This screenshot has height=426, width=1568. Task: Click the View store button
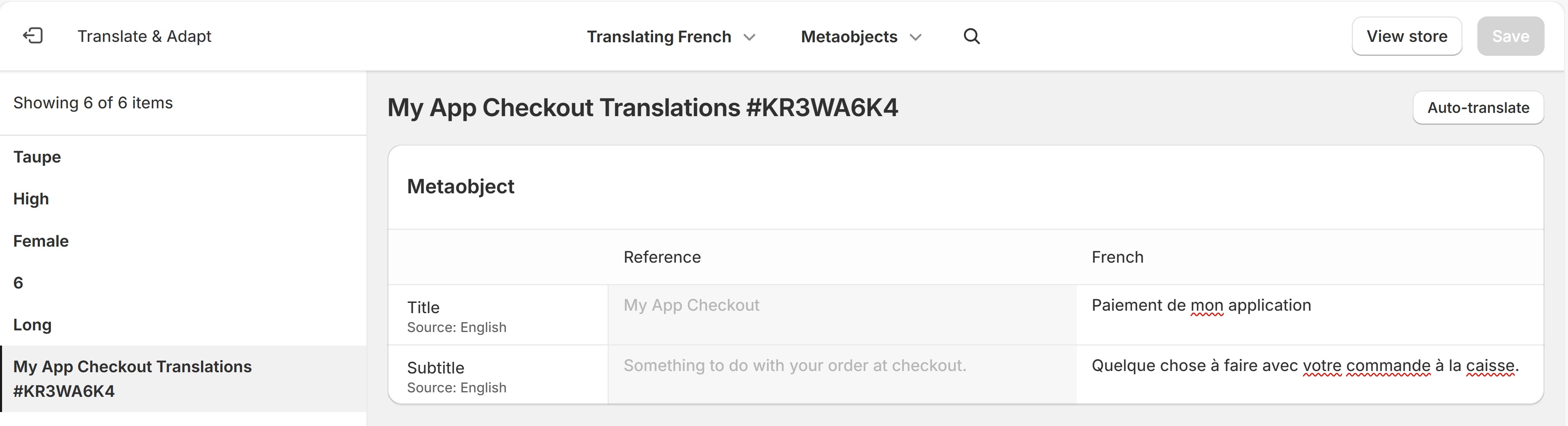pyautogui.click(x=1407, y=36)
